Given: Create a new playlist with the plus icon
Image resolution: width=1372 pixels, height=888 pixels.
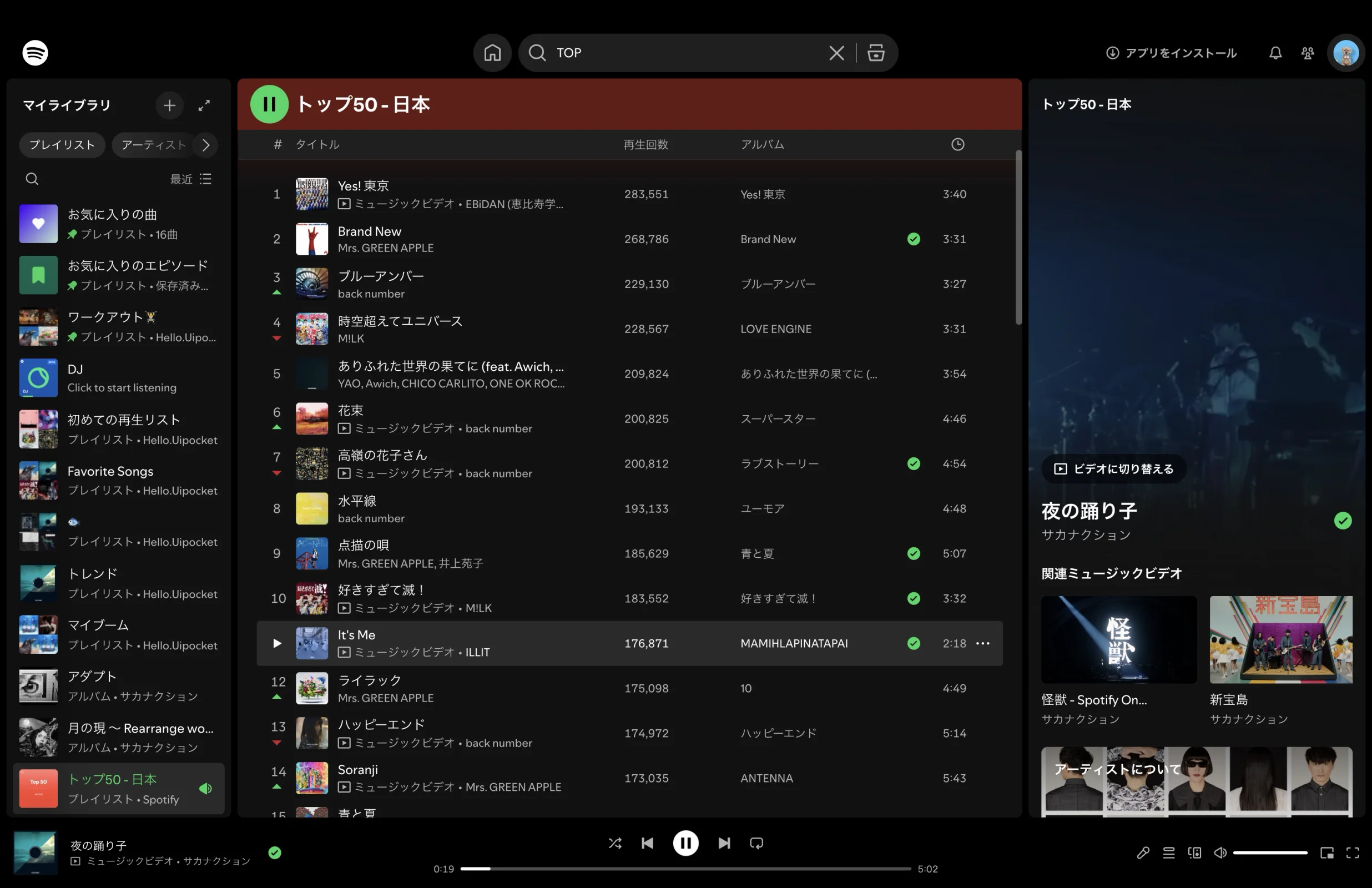Looking at the screenshot, I should click(x=169, y=105).
